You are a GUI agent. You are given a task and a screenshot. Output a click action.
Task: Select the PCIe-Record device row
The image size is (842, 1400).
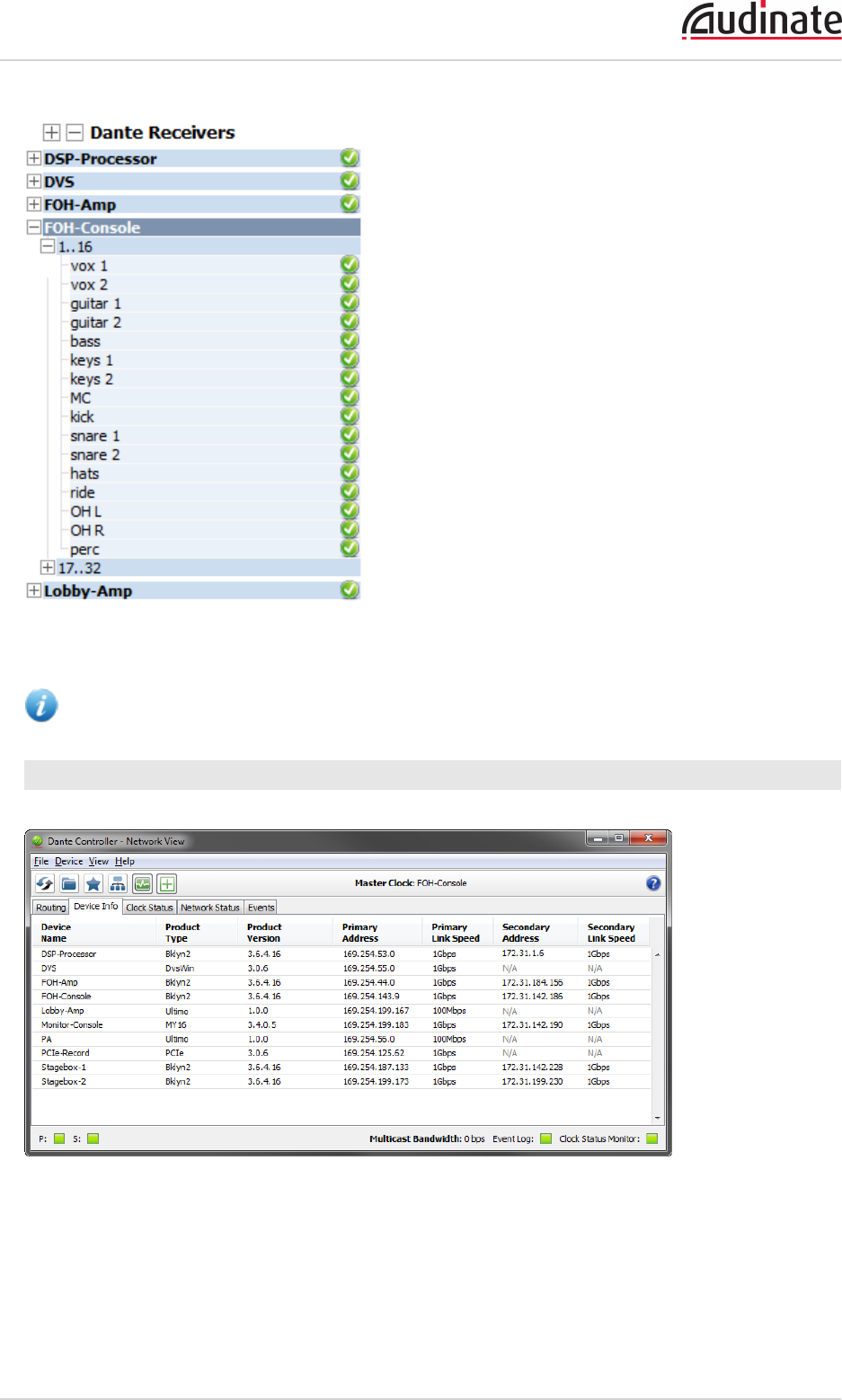(x=341, y=1053)
